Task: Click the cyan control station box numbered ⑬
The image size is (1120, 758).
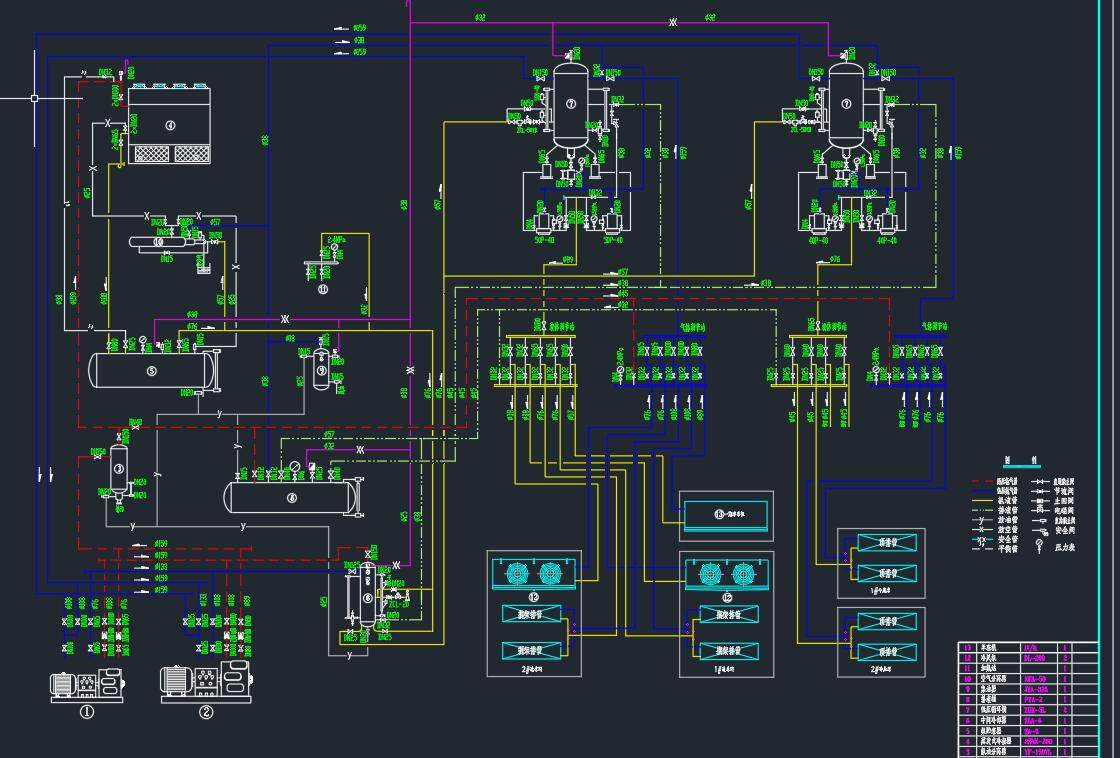Action: click(x=725, y=515)
